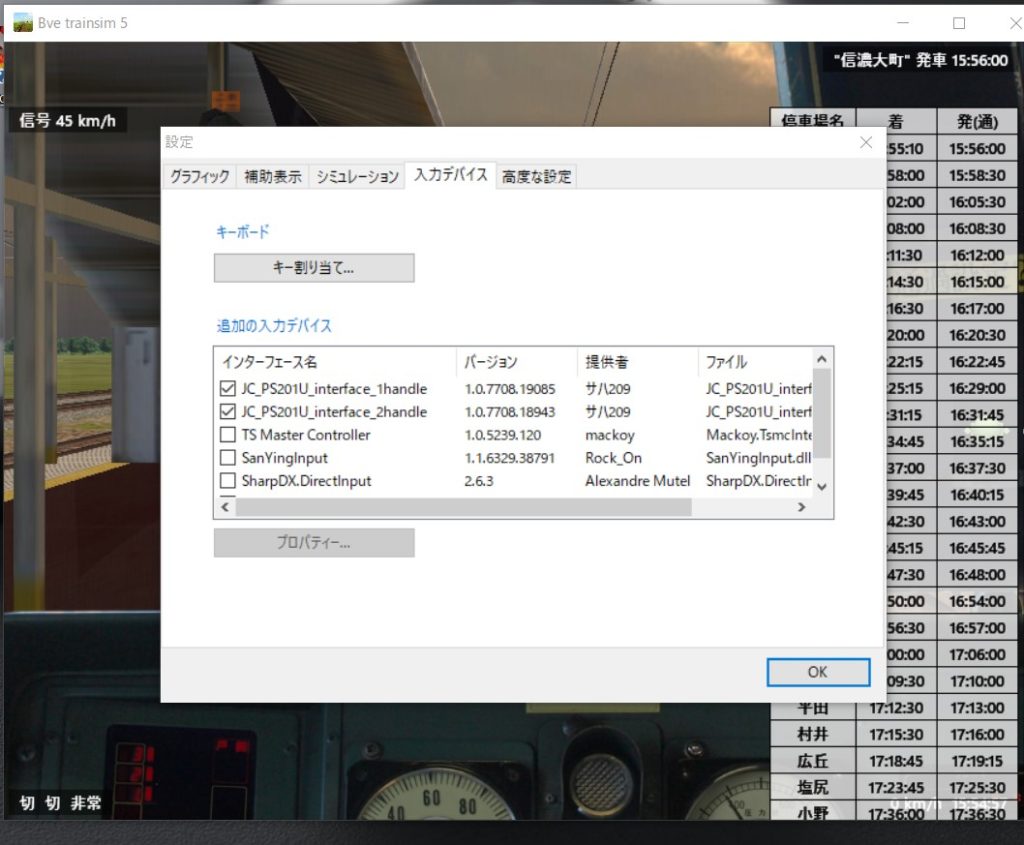1024x845 pixels.
Task: Open the 補助表示 tab
Action: 273,177
